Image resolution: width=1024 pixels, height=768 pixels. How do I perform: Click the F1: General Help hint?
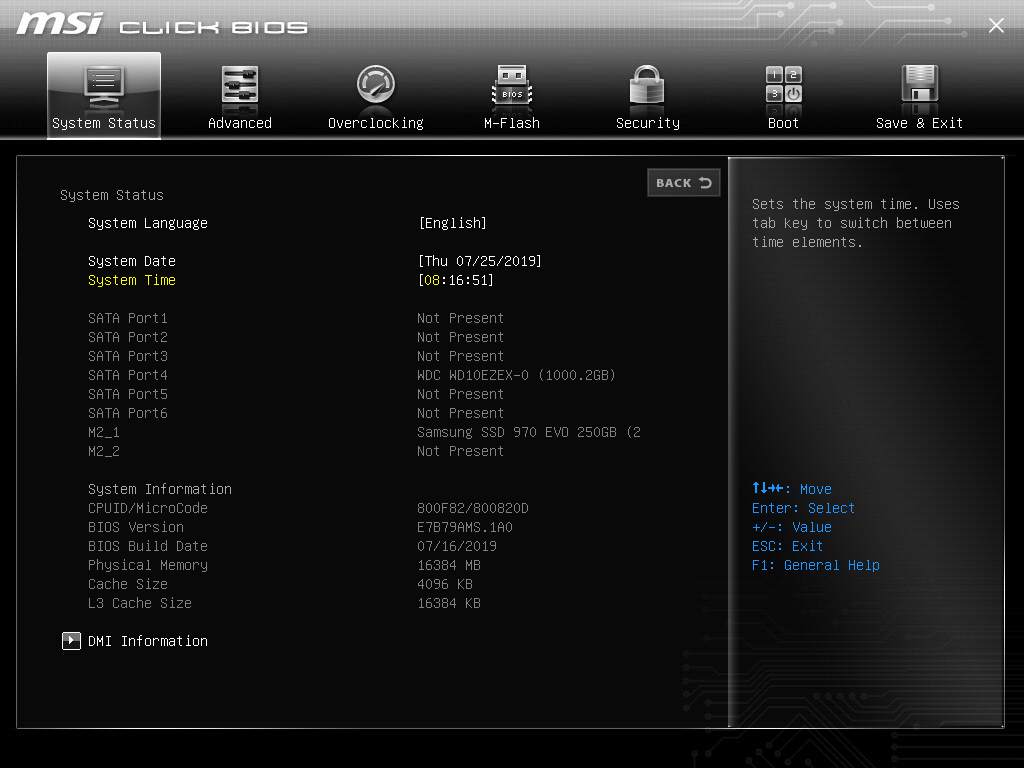[816, 565]
